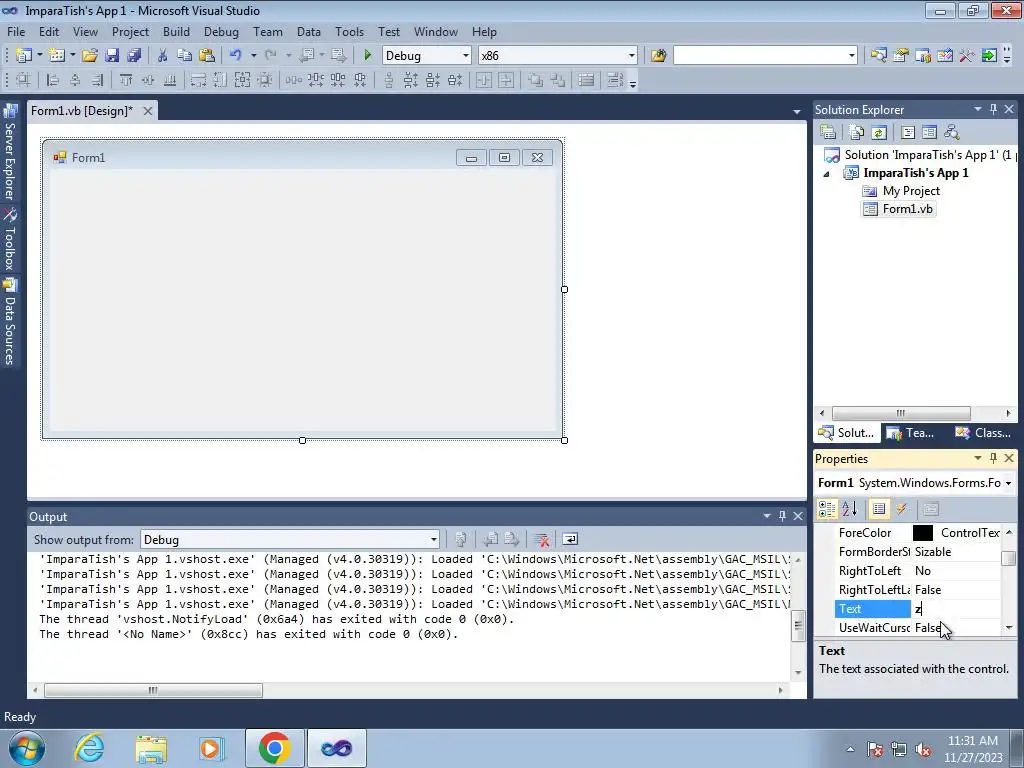Open Internet Explorer from taskbar
The height and width of the screenshot is (768, 1024).
click(89, 748)
